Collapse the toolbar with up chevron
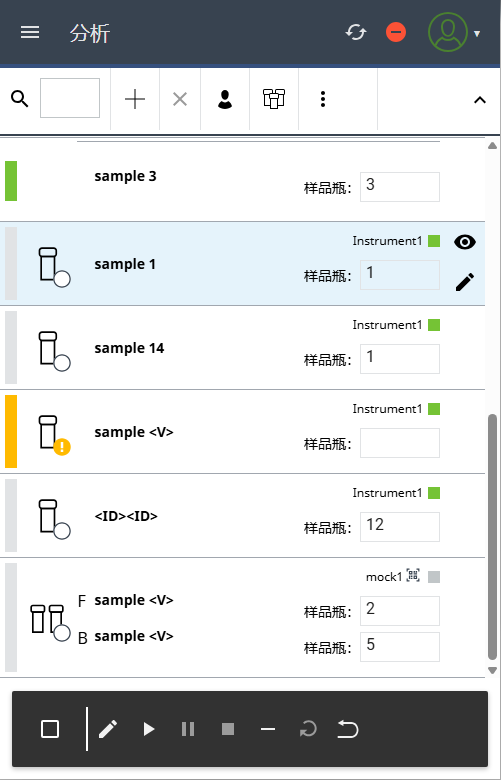 [480, 100]
